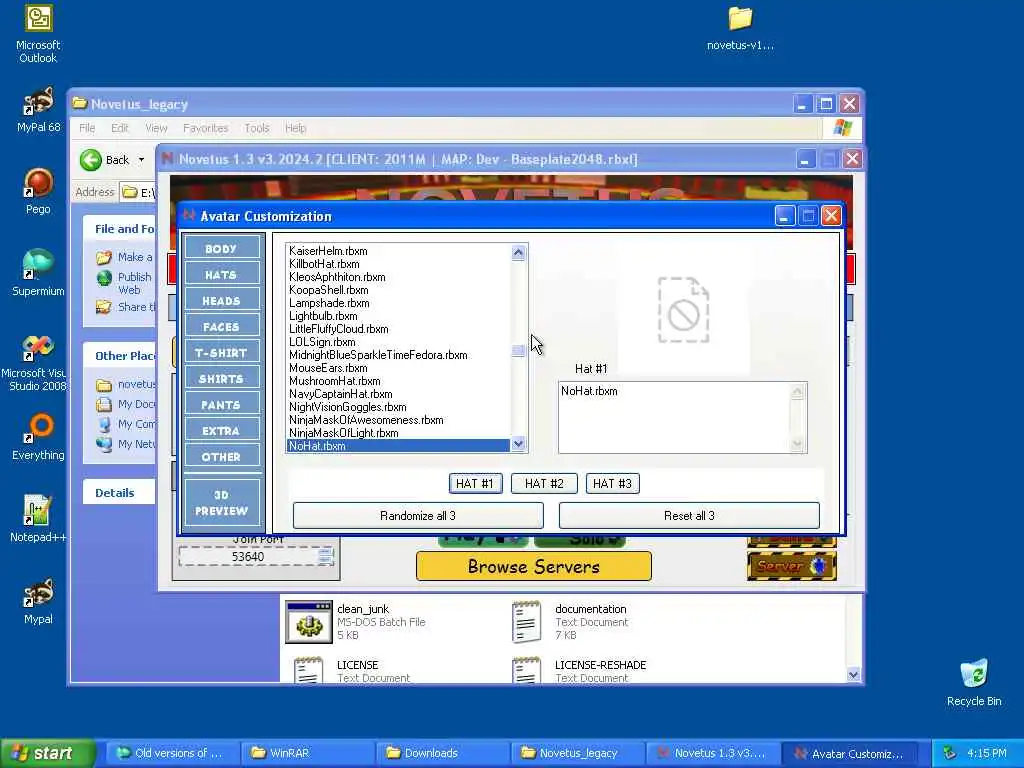Click Reset all 3 hats
Viewport: 1024px width, 768px height.
point(689,515)
